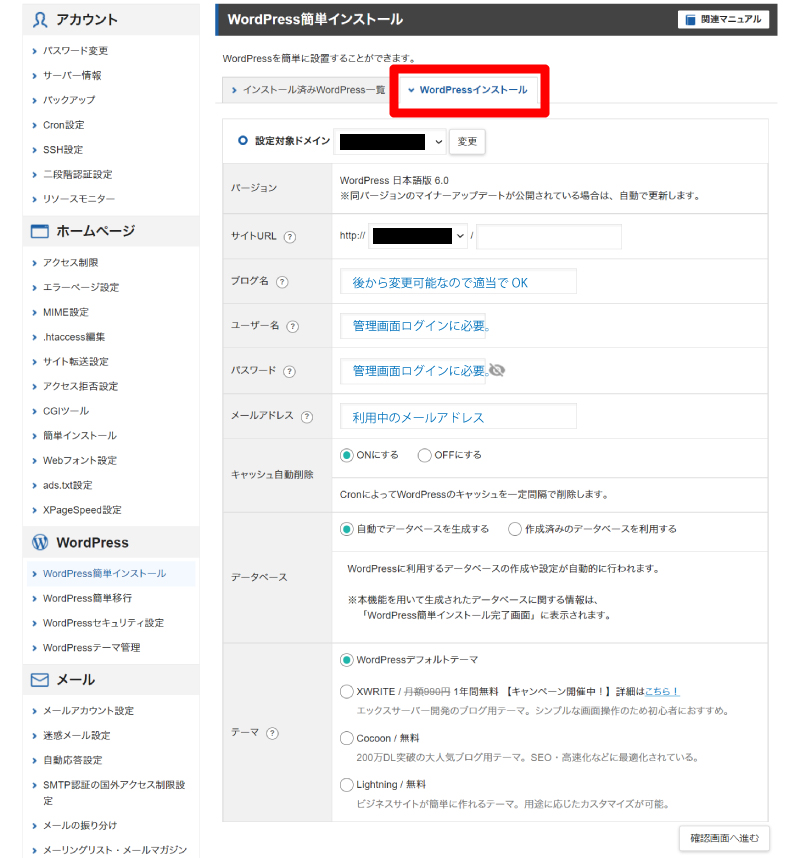The image size is (800, 858).
Task: Click the ブログ名 input field
Action: 458,281
